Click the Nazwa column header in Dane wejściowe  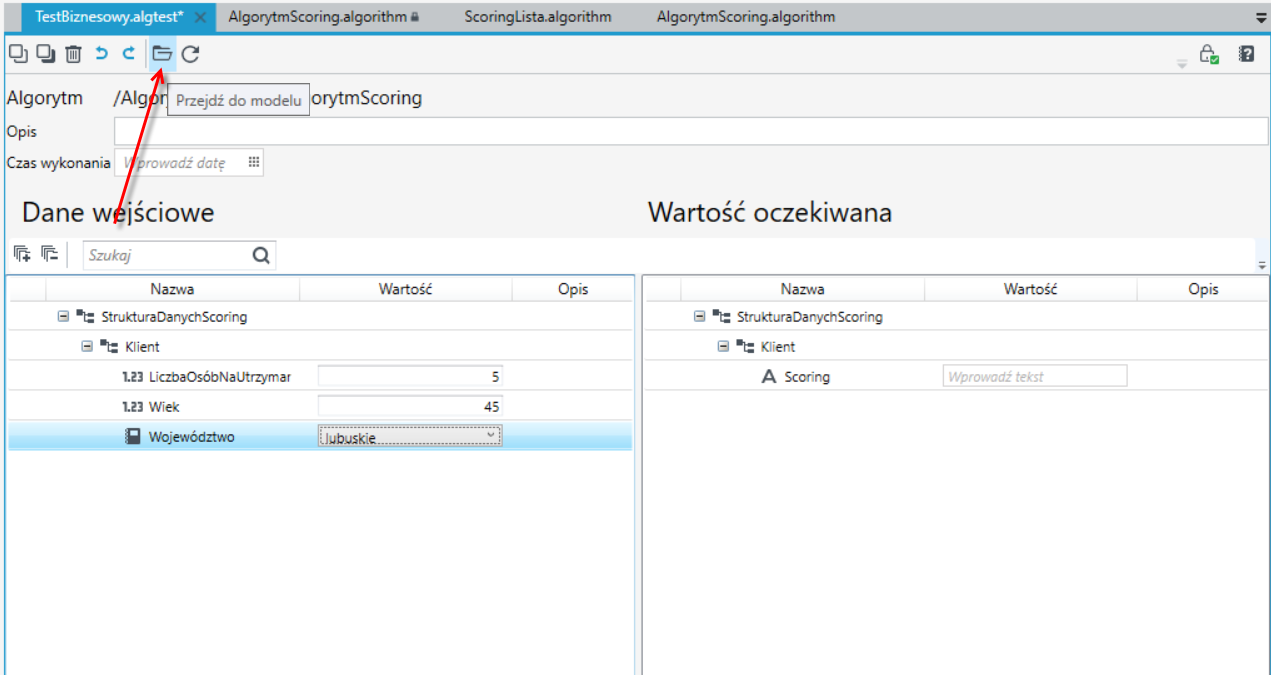172,289
